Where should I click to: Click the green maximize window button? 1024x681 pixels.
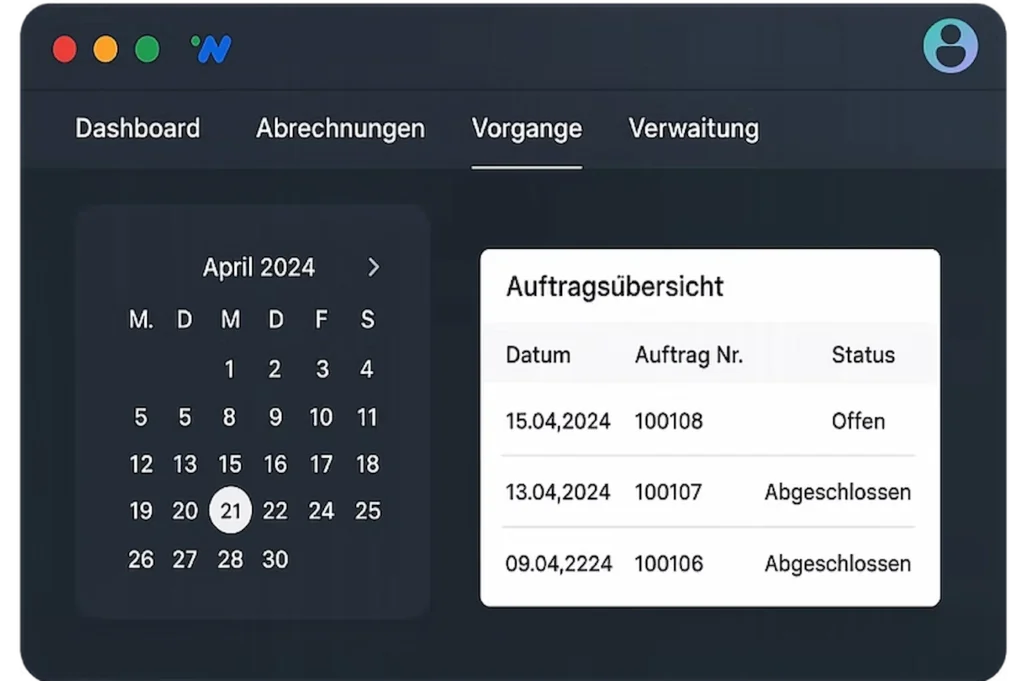(x=147, y=49)
